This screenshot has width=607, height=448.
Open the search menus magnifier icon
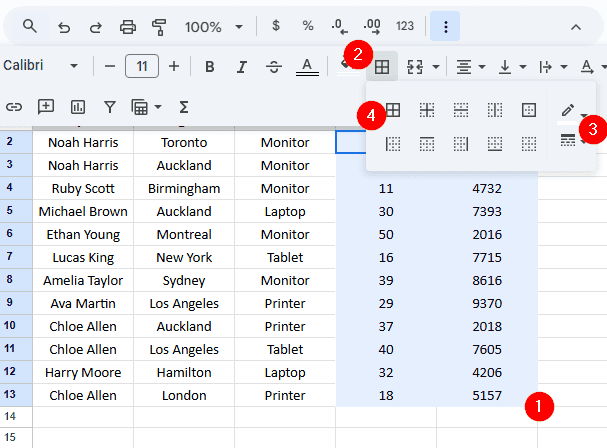pos(29,27)
